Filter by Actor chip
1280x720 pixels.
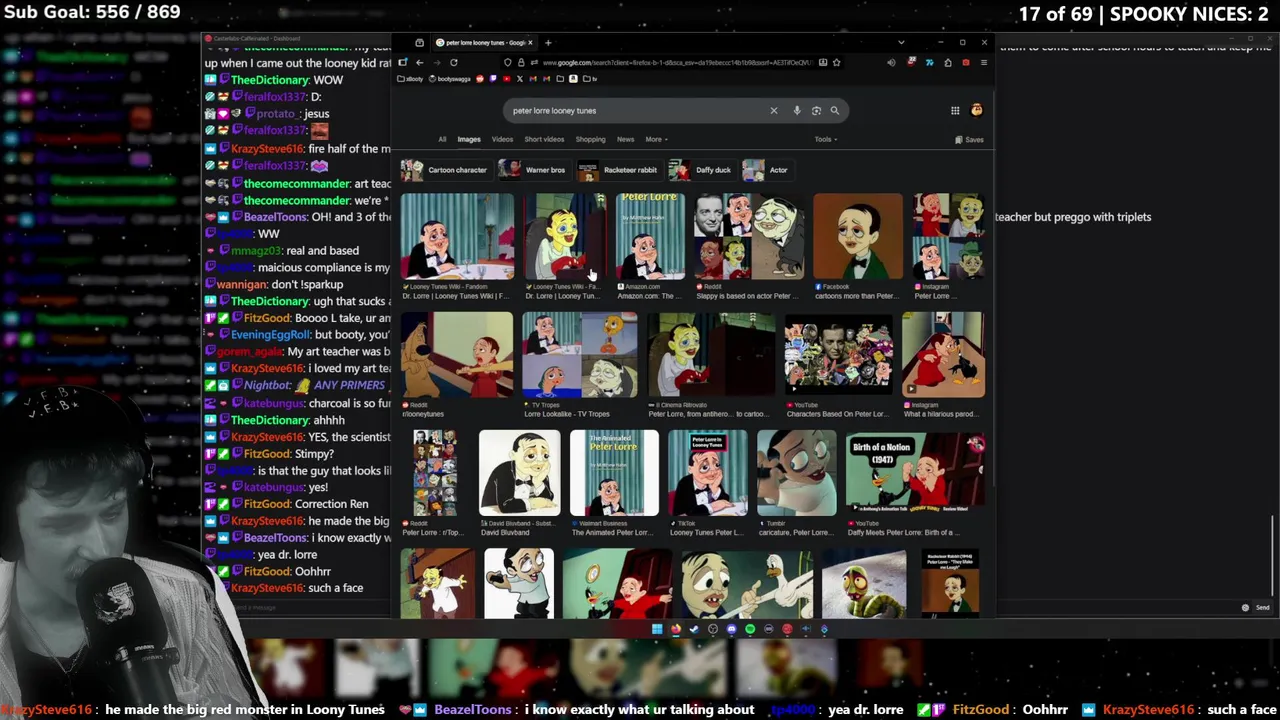pyautogui.click(x=766, y=170)
